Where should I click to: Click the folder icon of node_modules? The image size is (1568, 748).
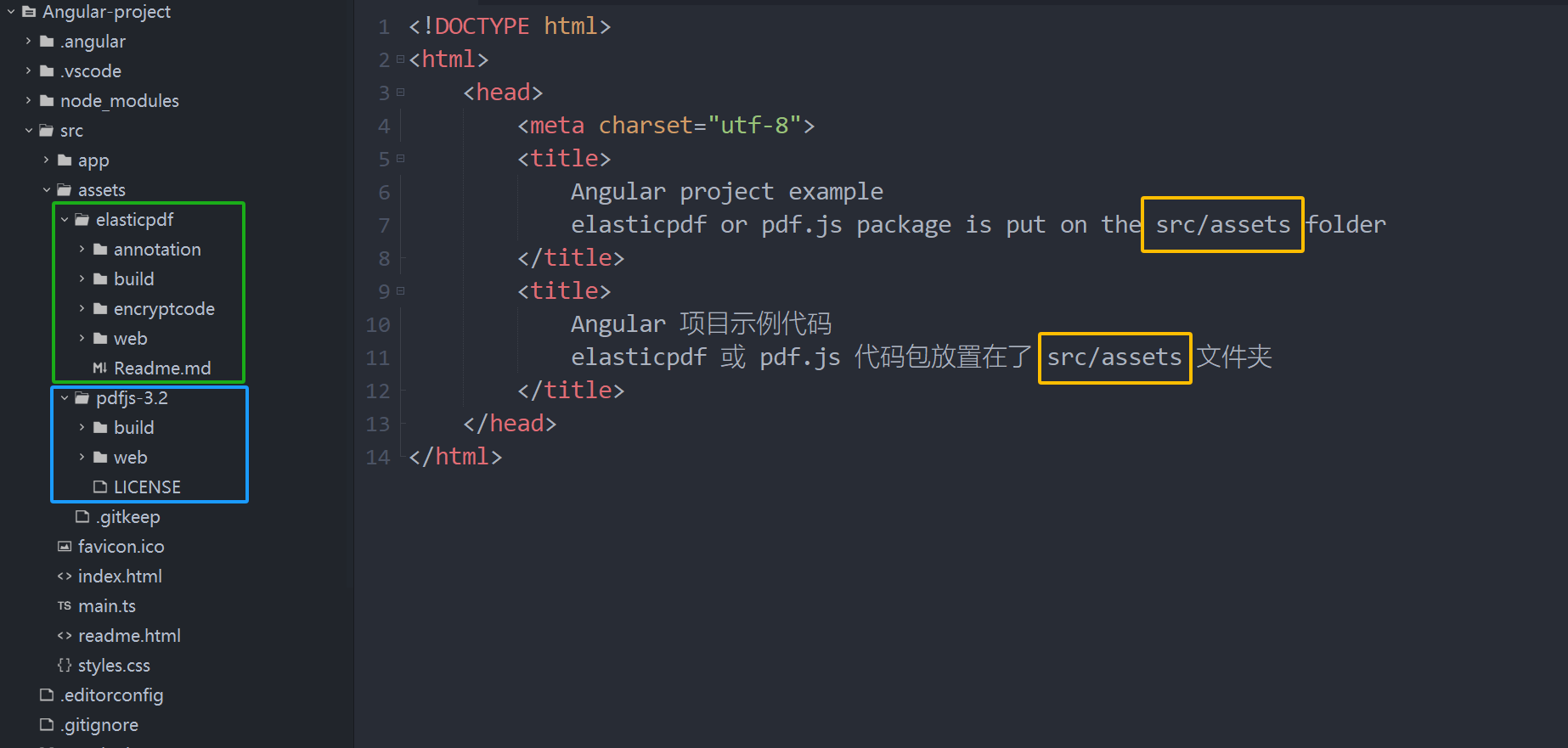pyautogui.click(x=48, y=100)
